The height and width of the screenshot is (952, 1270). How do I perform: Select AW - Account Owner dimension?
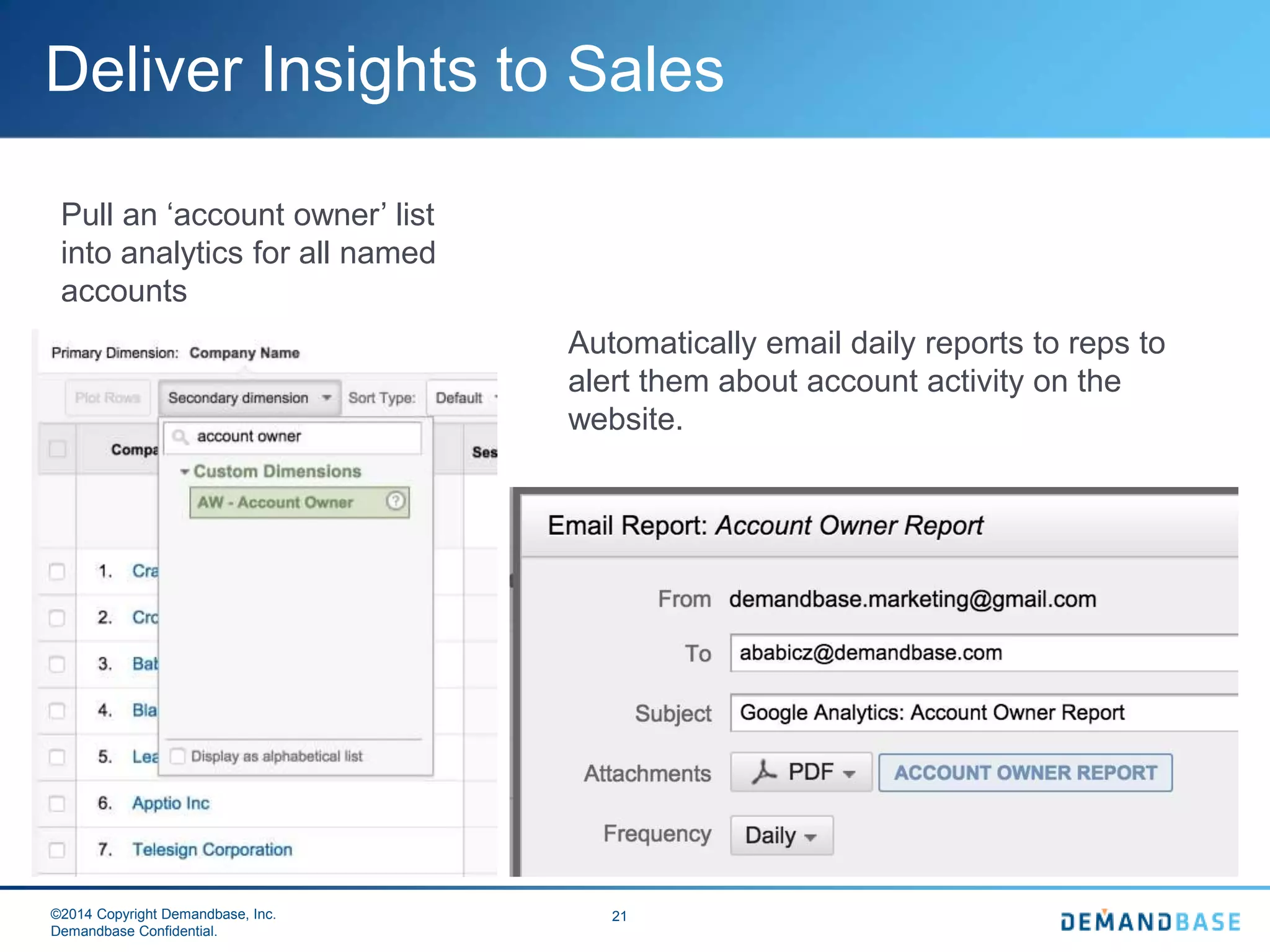coord(300,502)
